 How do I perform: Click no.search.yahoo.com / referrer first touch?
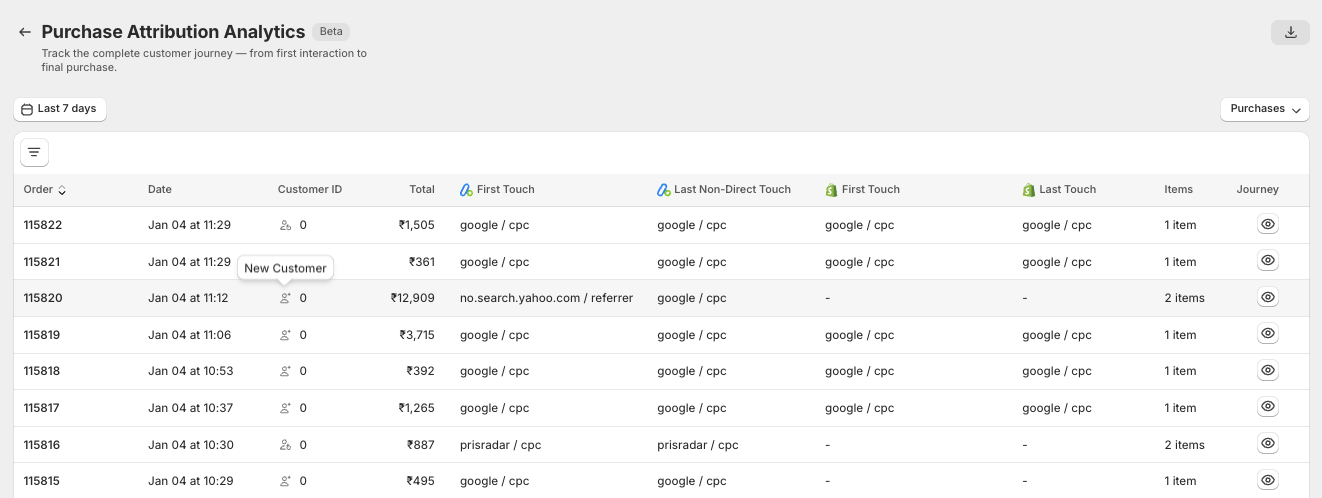(546, 298)
